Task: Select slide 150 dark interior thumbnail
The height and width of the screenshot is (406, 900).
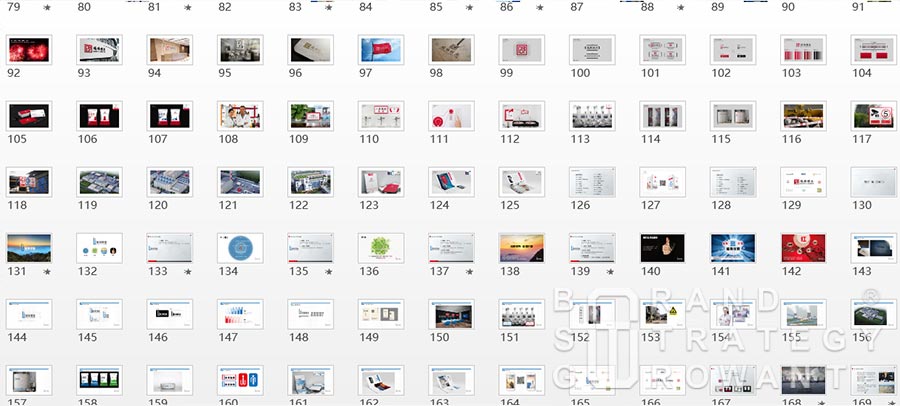Action: click(451, 313)
